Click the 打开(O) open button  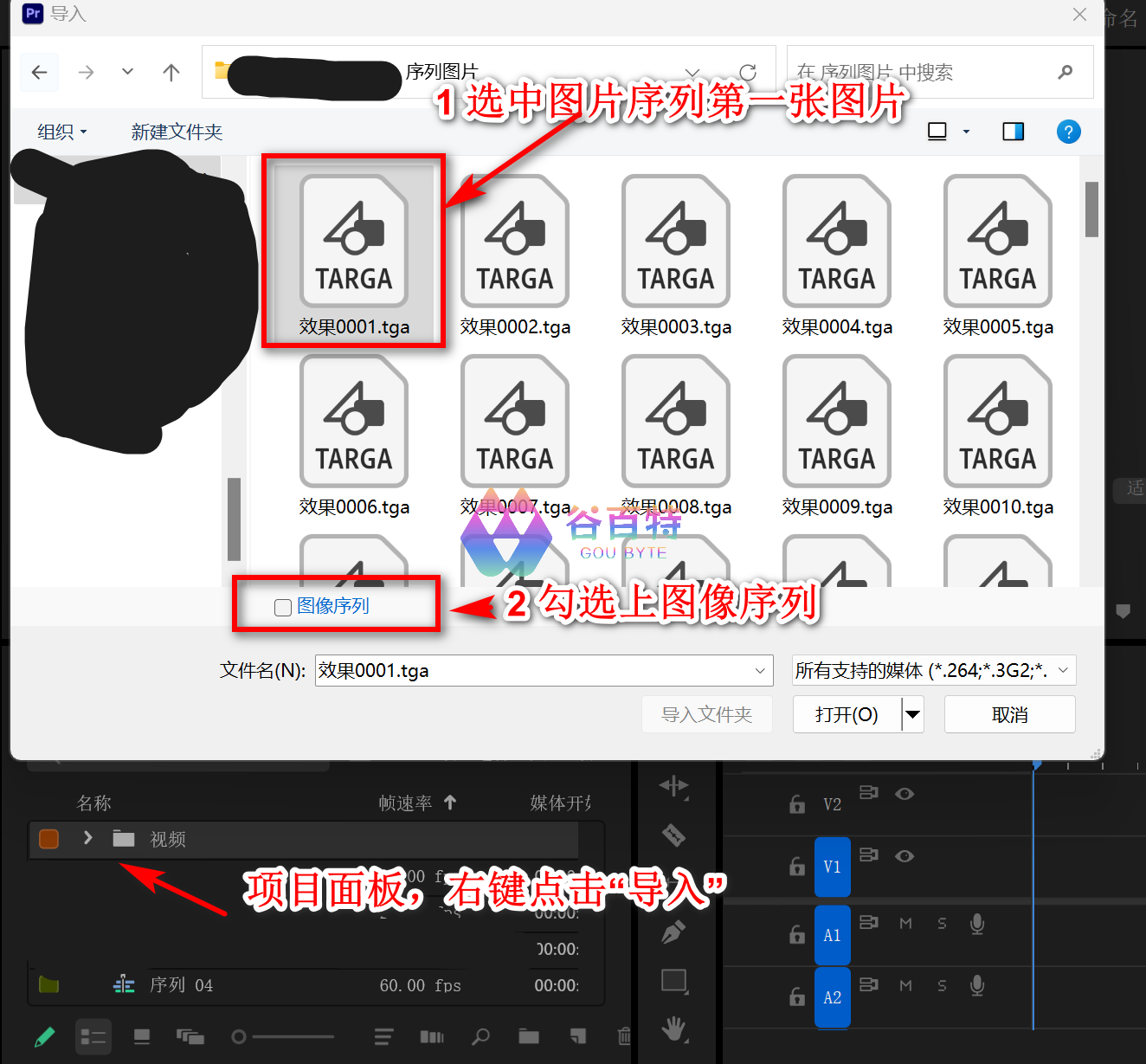[x=846, y=713]
